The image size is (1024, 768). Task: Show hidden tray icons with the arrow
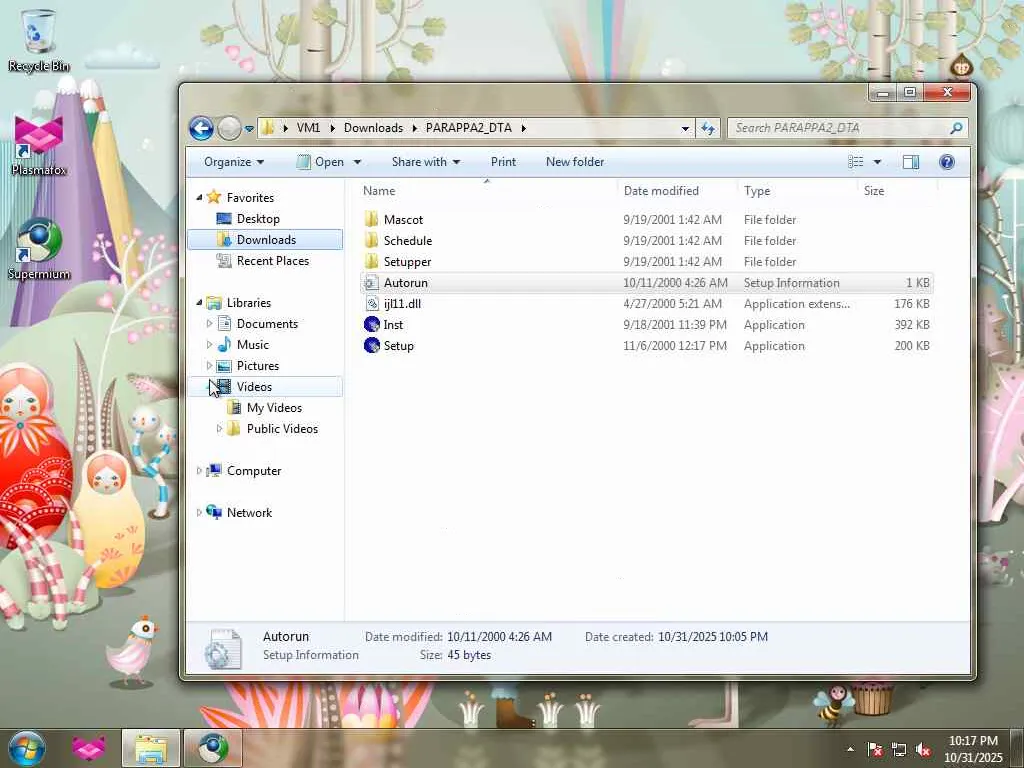point(850,749)
